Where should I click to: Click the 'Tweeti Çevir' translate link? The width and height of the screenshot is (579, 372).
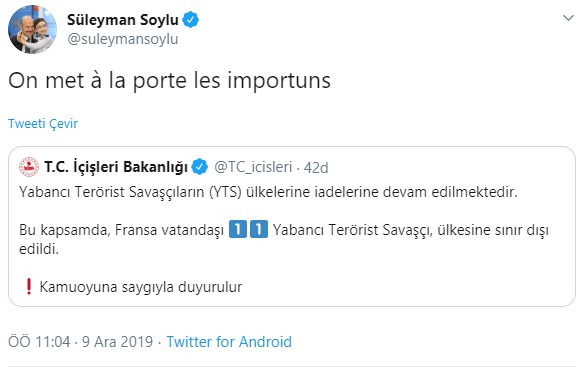click(43, 123)
